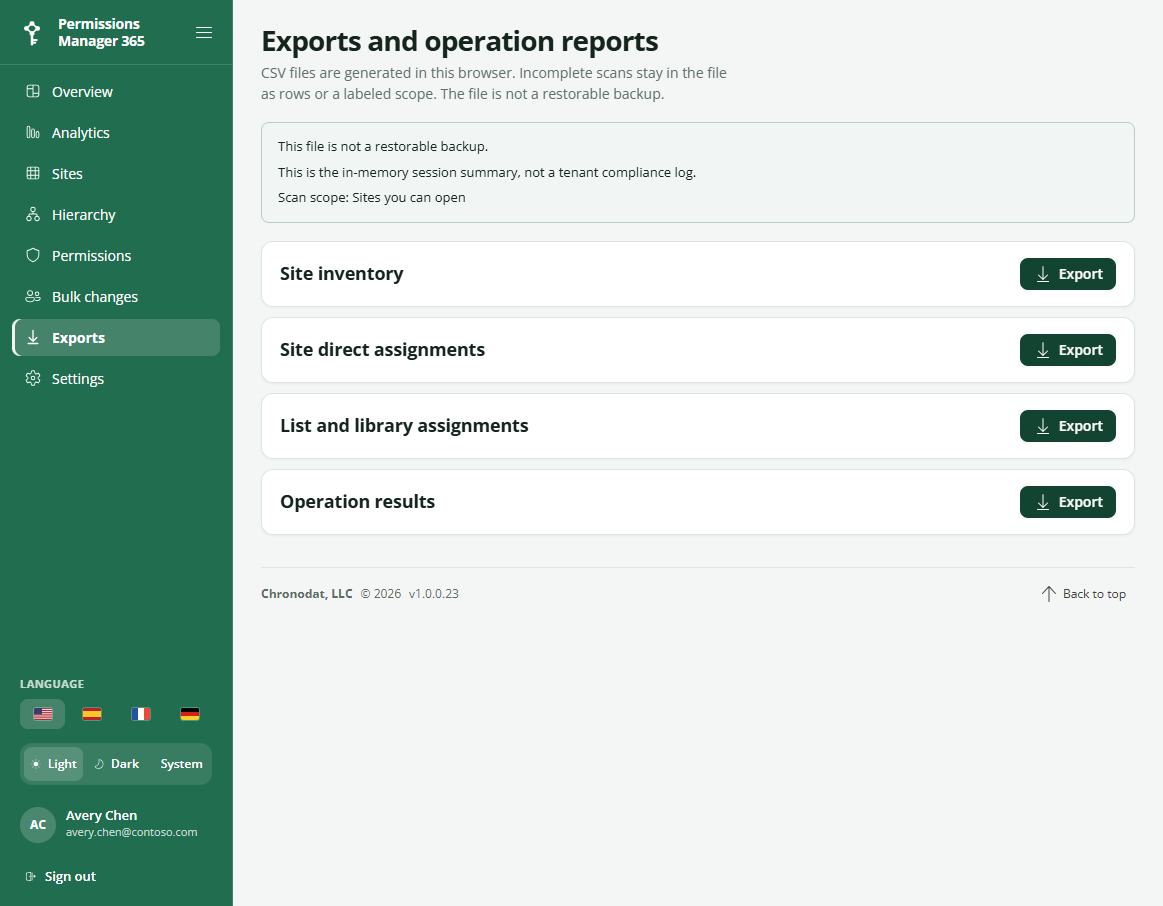The image size is (1163, 906).
Task: Collapse sidebar with hamburger menu icon
Action: 204,33
